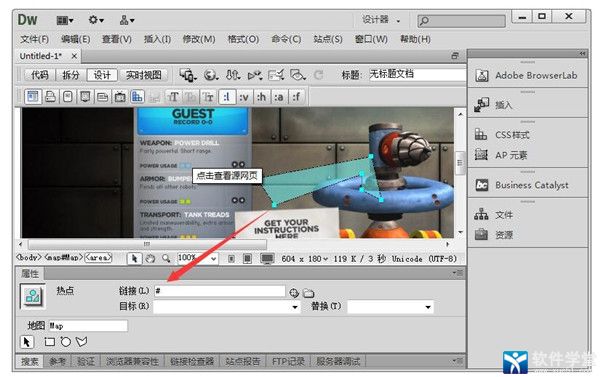Switch to 代码 view
This screenshot has width=600, height=377.
click(x=40, y=75)
